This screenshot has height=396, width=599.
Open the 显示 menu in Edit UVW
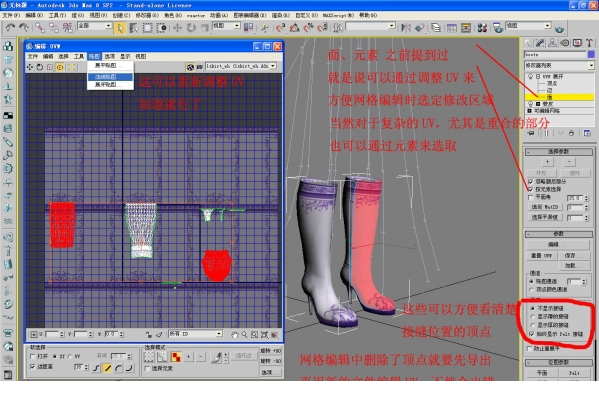(125, 57)
